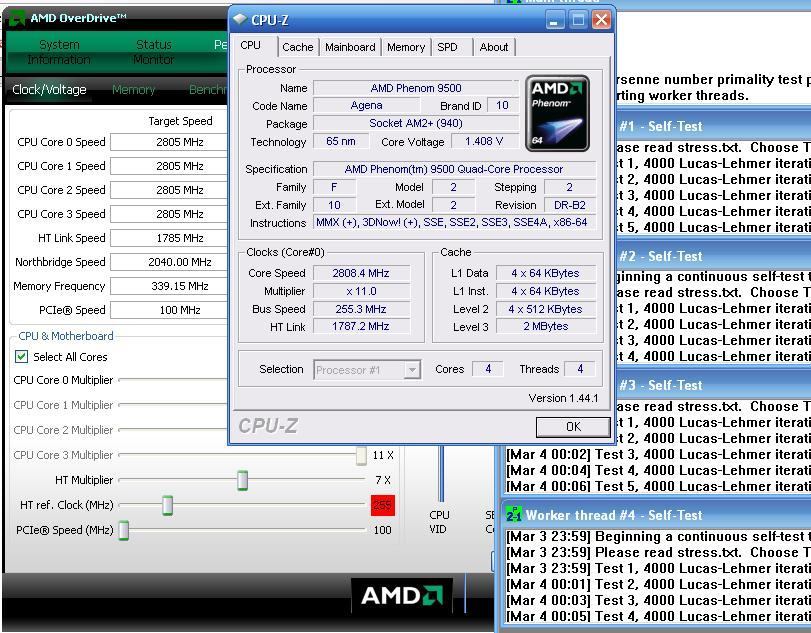Image resolution: width=811 pixels, height=633 pixels.
Task: Click the Level 3 2 MBytes cache value
Action: 546,326
